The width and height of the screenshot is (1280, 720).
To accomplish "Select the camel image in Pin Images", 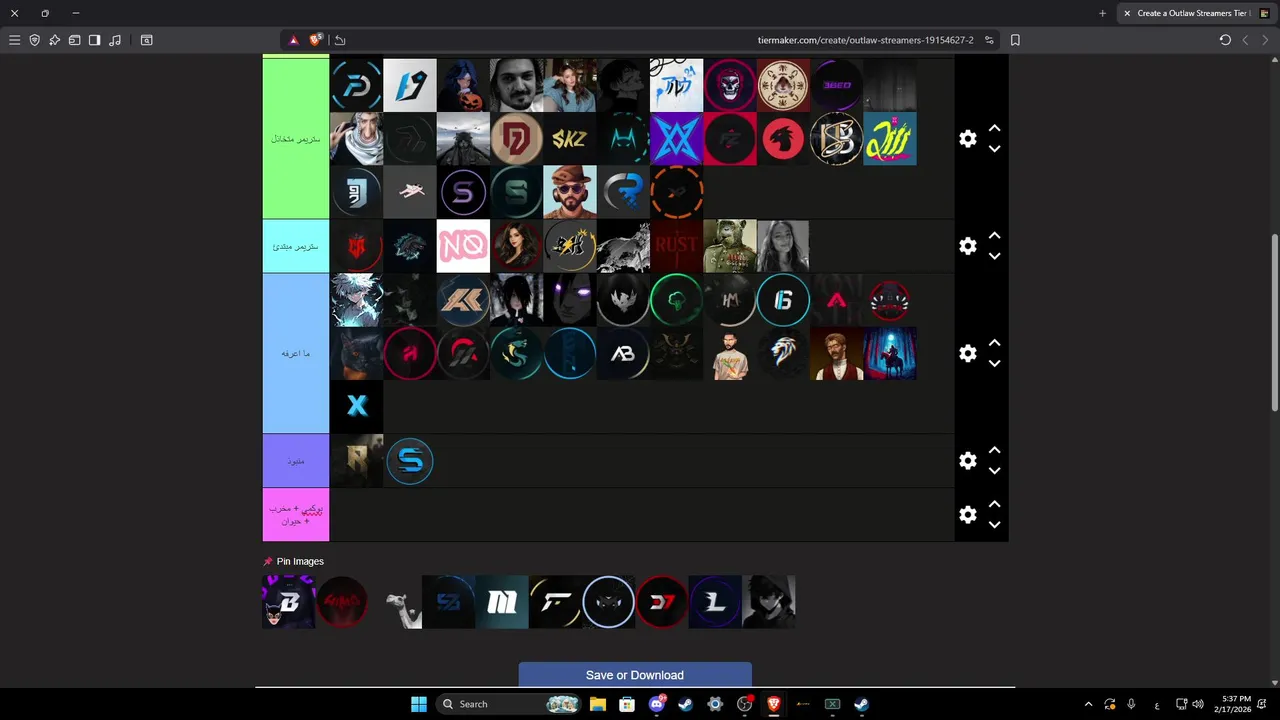I will [395, 602].
